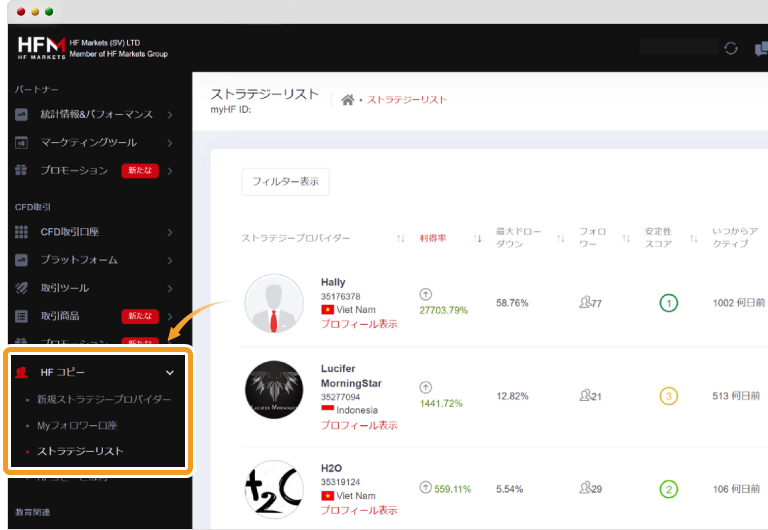Click the followers icon showing 77
Image resolution: width=768 pixels, height=530 pixels.
[x=585, y=302]
